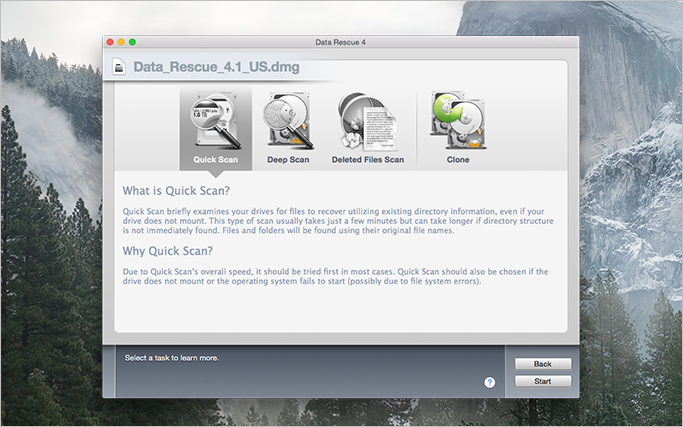Open help via the question mark icon

coord(490,382)
